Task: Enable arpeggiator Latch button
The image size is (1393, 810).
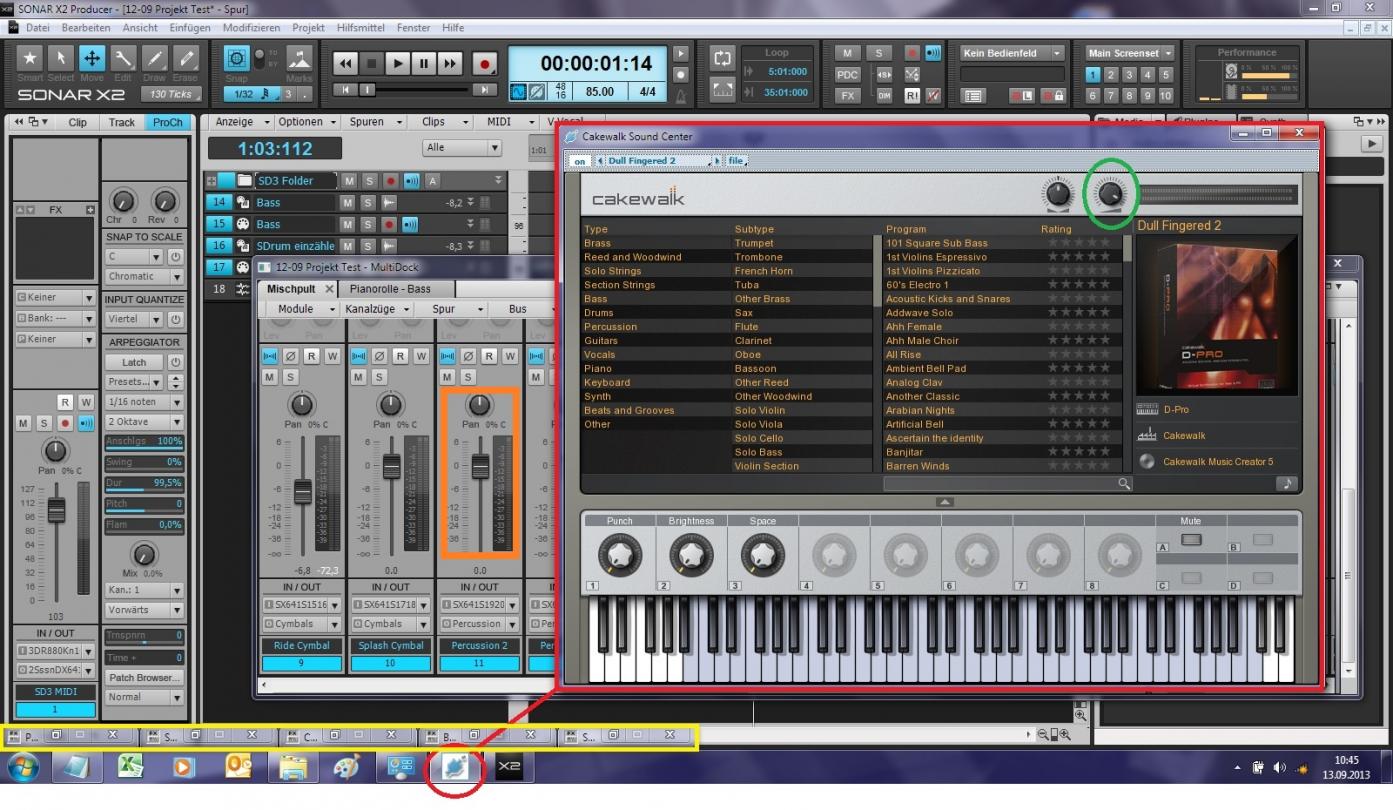Action: click(134, 362)
